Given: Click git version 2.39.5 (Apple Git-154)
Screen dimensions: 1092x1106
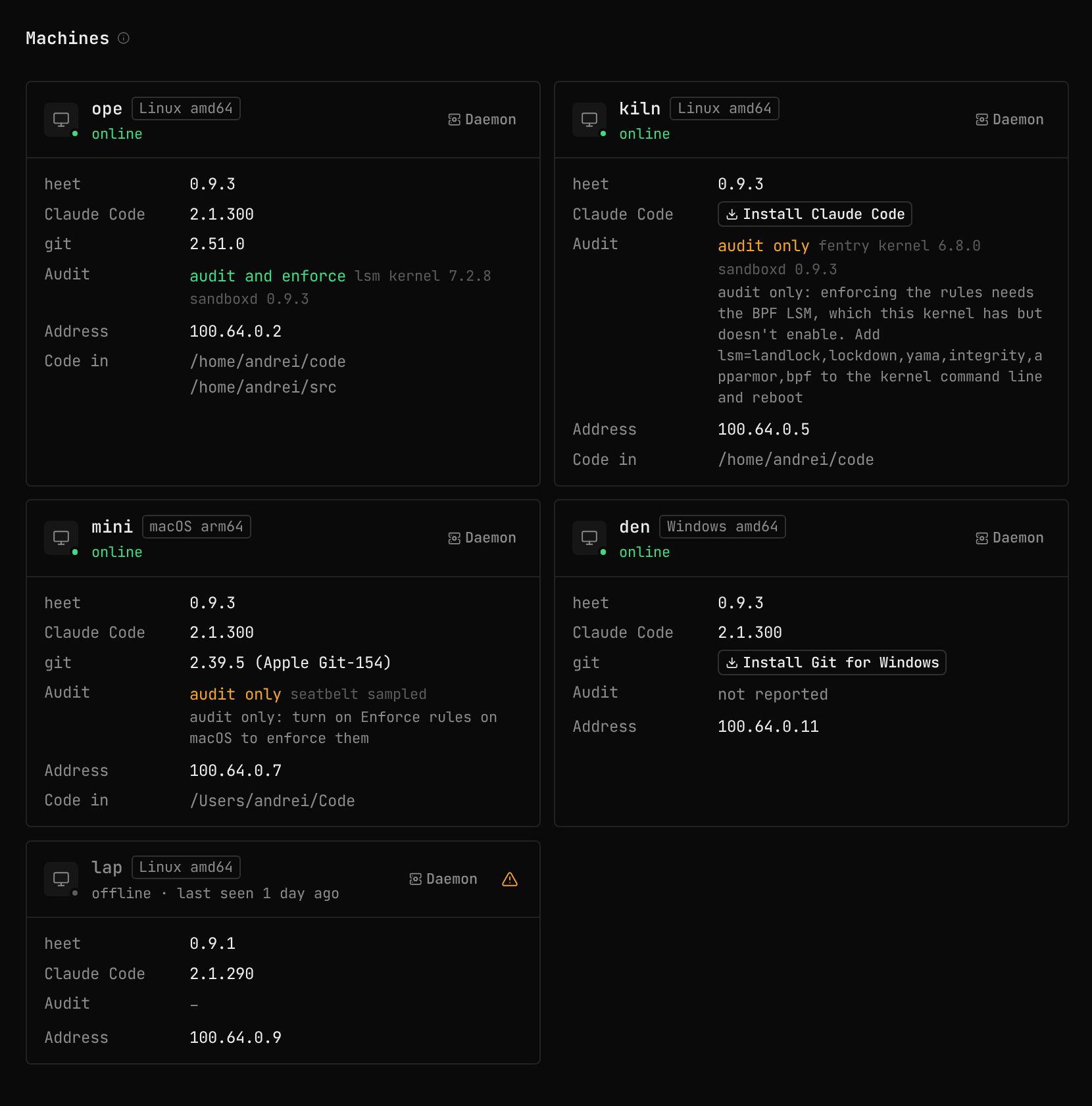Looking at the screenshot, I should 291,663.
